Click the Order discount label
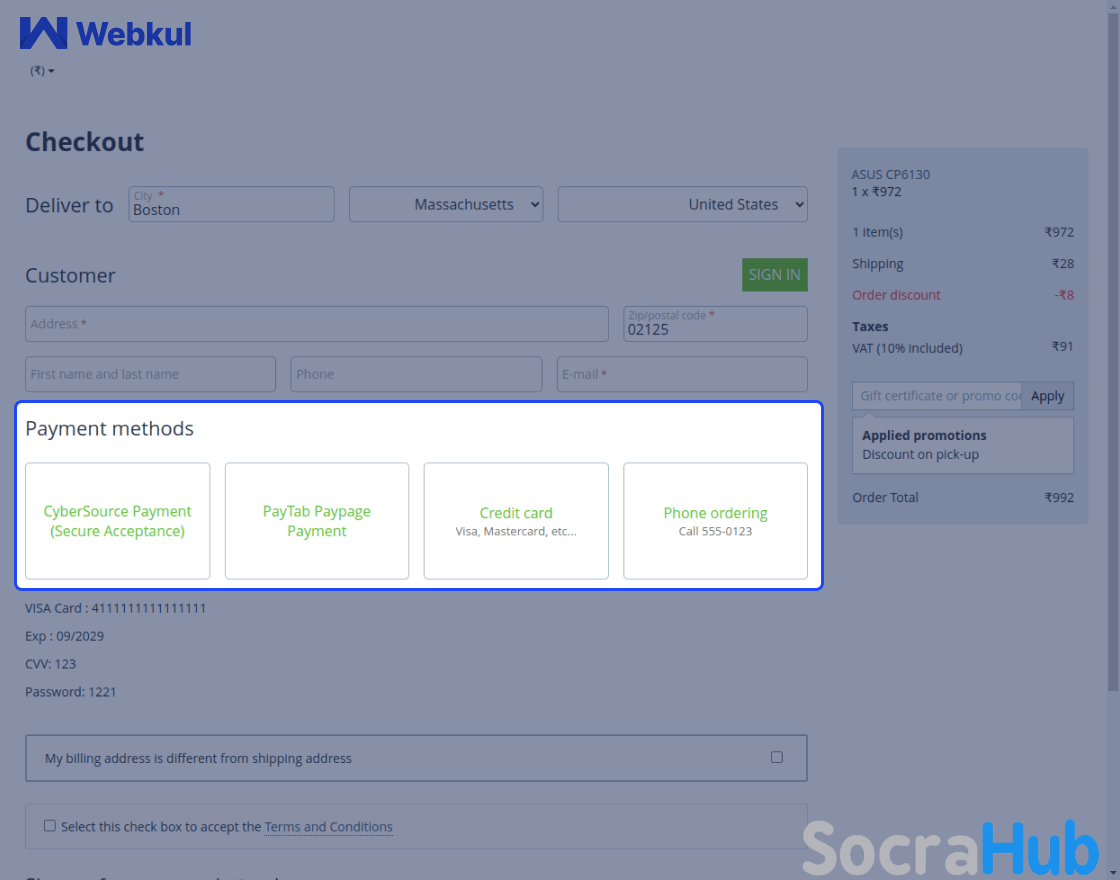The height and width of the screenshot is (880, 1120). tap(896, 295)
